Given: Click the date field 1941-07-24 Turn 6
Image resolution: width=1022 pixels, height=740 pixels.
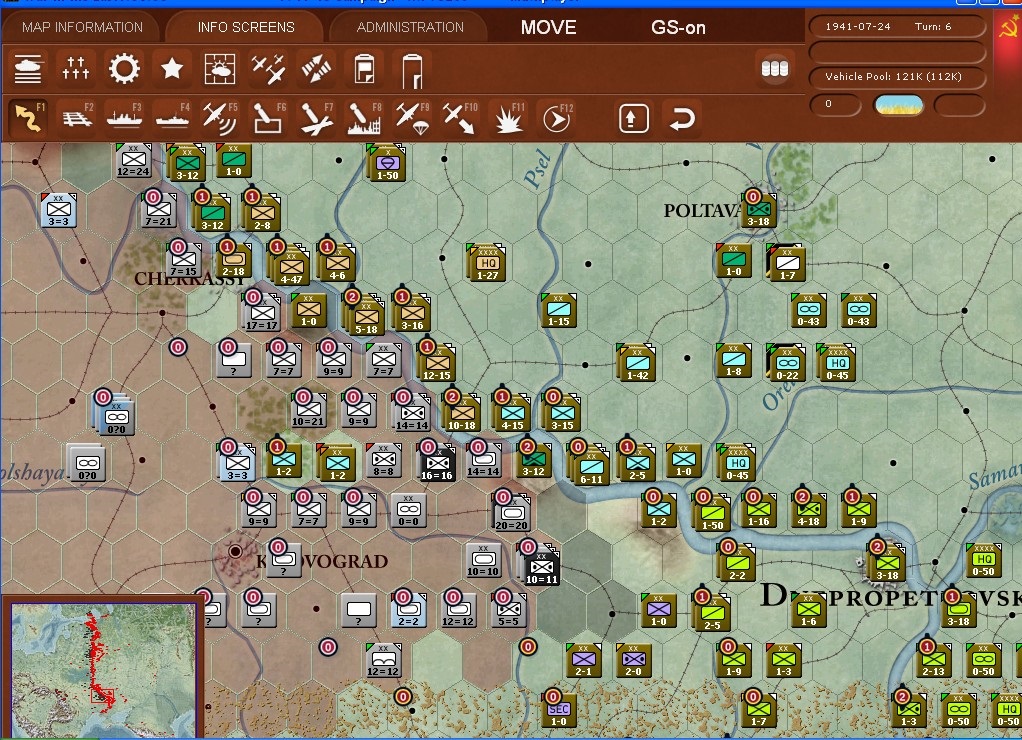Looking at the screenshot, I should pos(897,27).
